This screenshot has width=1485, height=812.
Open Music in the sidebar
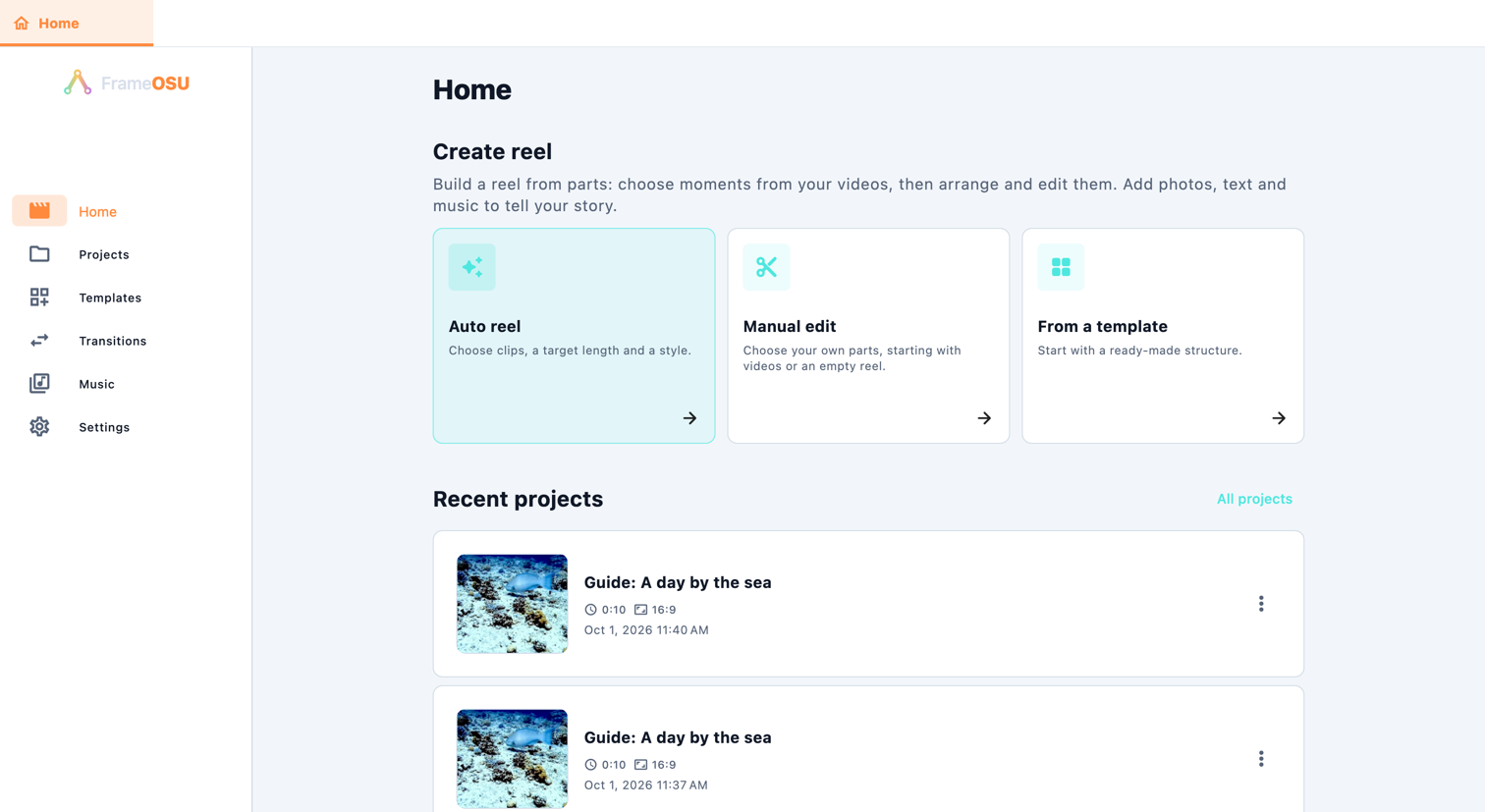(97, 384)
